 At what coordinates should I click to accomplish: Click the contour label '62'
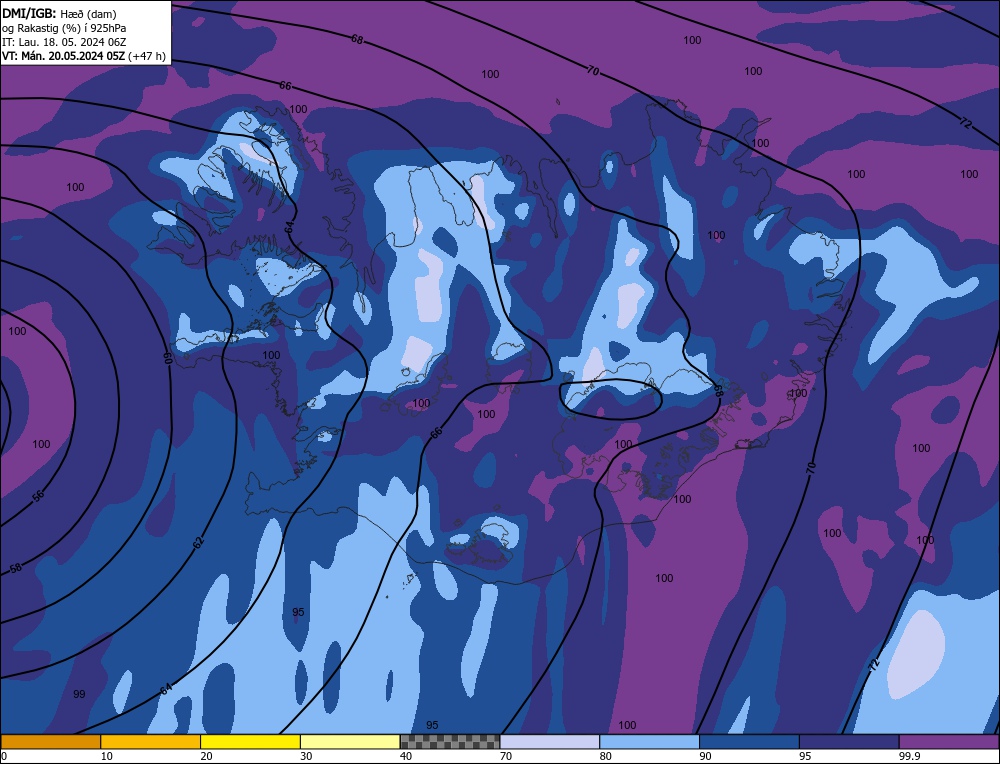pyautogui.click(x=198, y=543)
